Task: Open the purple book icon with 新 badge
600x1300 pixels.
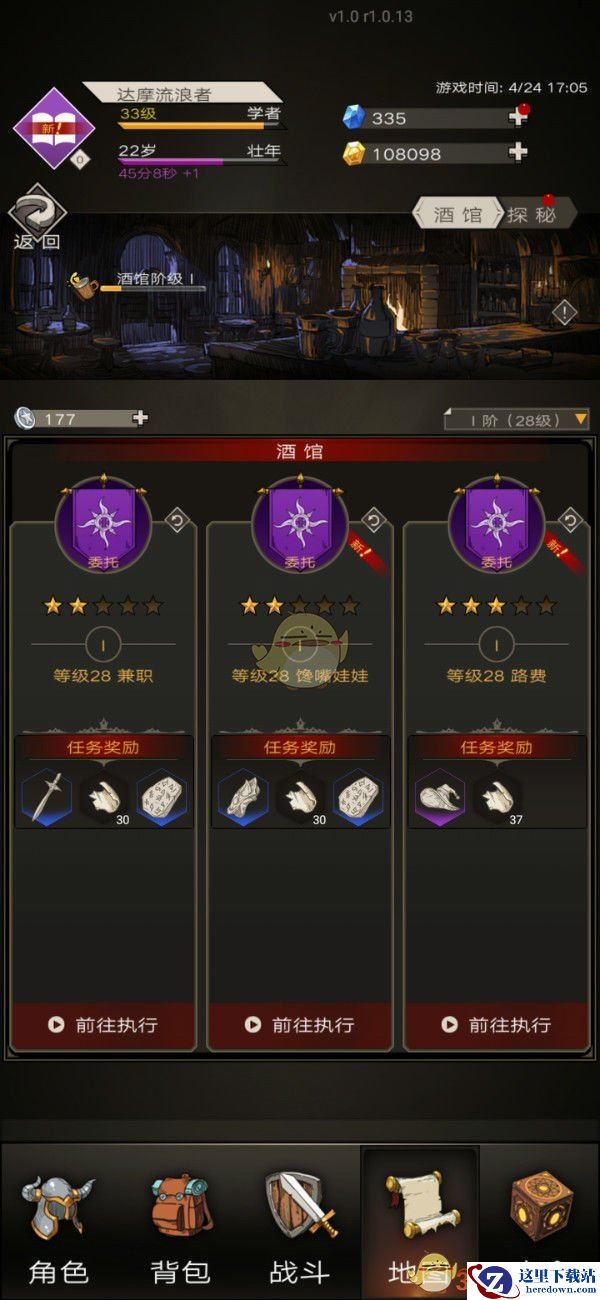Action: 54,128
